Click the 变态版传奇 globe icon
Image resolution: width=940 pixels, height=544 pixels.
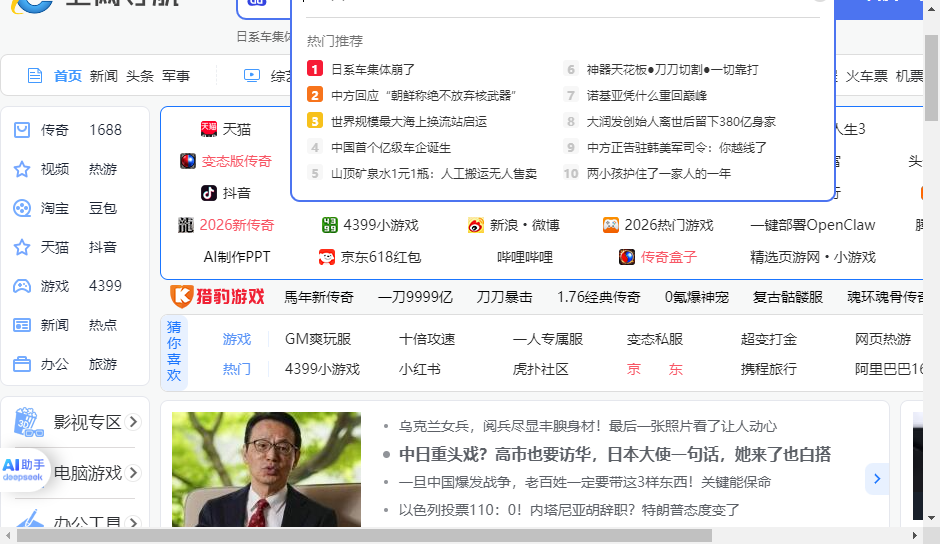click(188, 161)
